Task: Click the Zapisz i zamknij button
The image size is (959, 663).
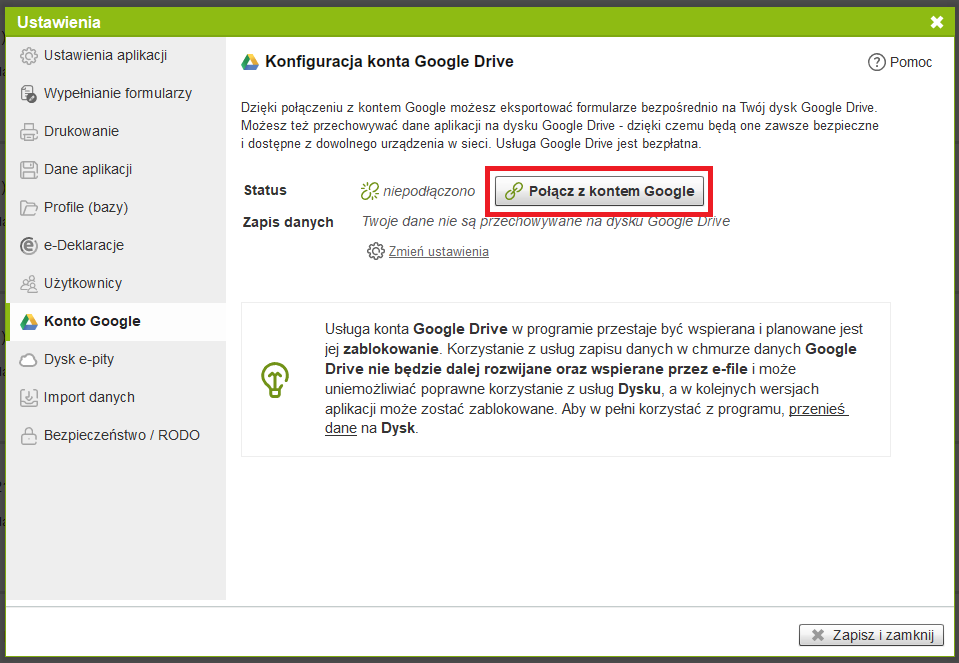Action: coord(870,635)
